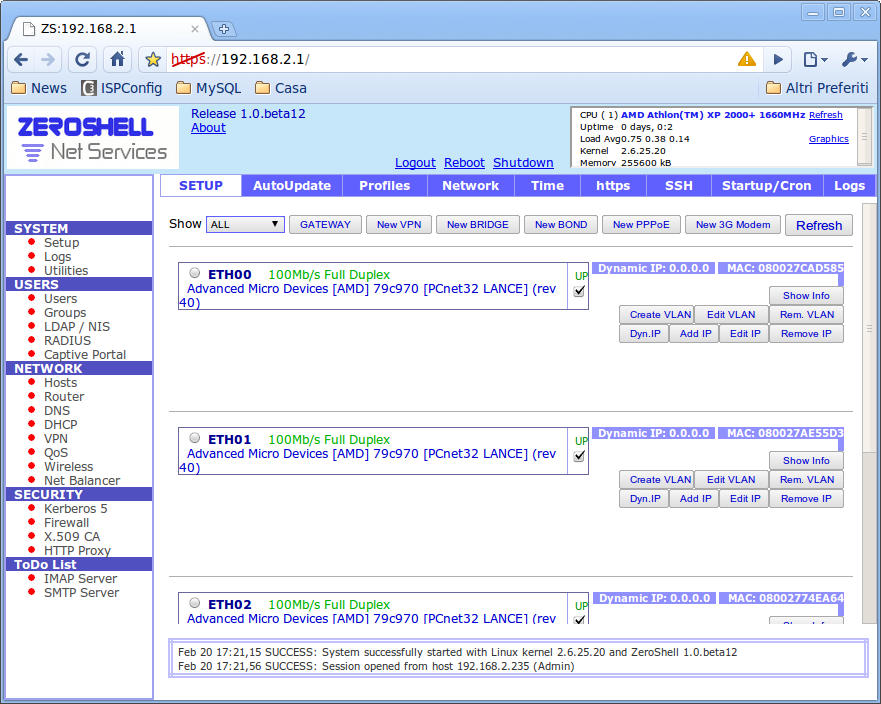Open DHCP in the NETWORK menu
The image size is (881, 704).
61,425
